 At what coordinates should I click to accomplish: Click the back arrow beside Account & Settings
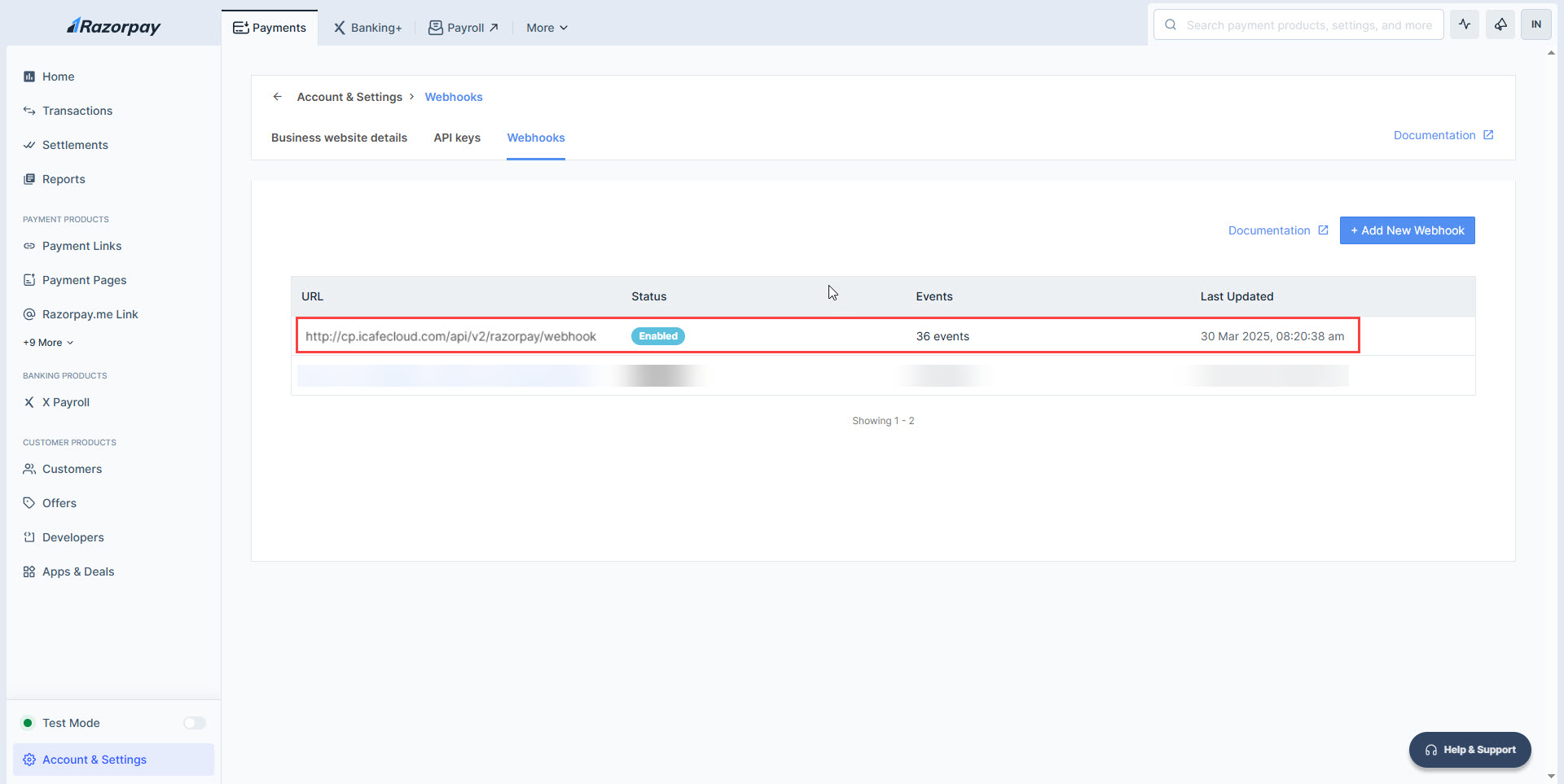click(277, 97)
